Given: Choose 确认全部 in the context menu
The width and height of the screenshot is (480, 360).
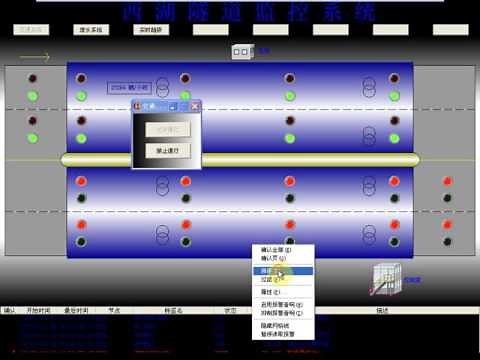Looking at the screenshot, I should [x=283, y=250].
